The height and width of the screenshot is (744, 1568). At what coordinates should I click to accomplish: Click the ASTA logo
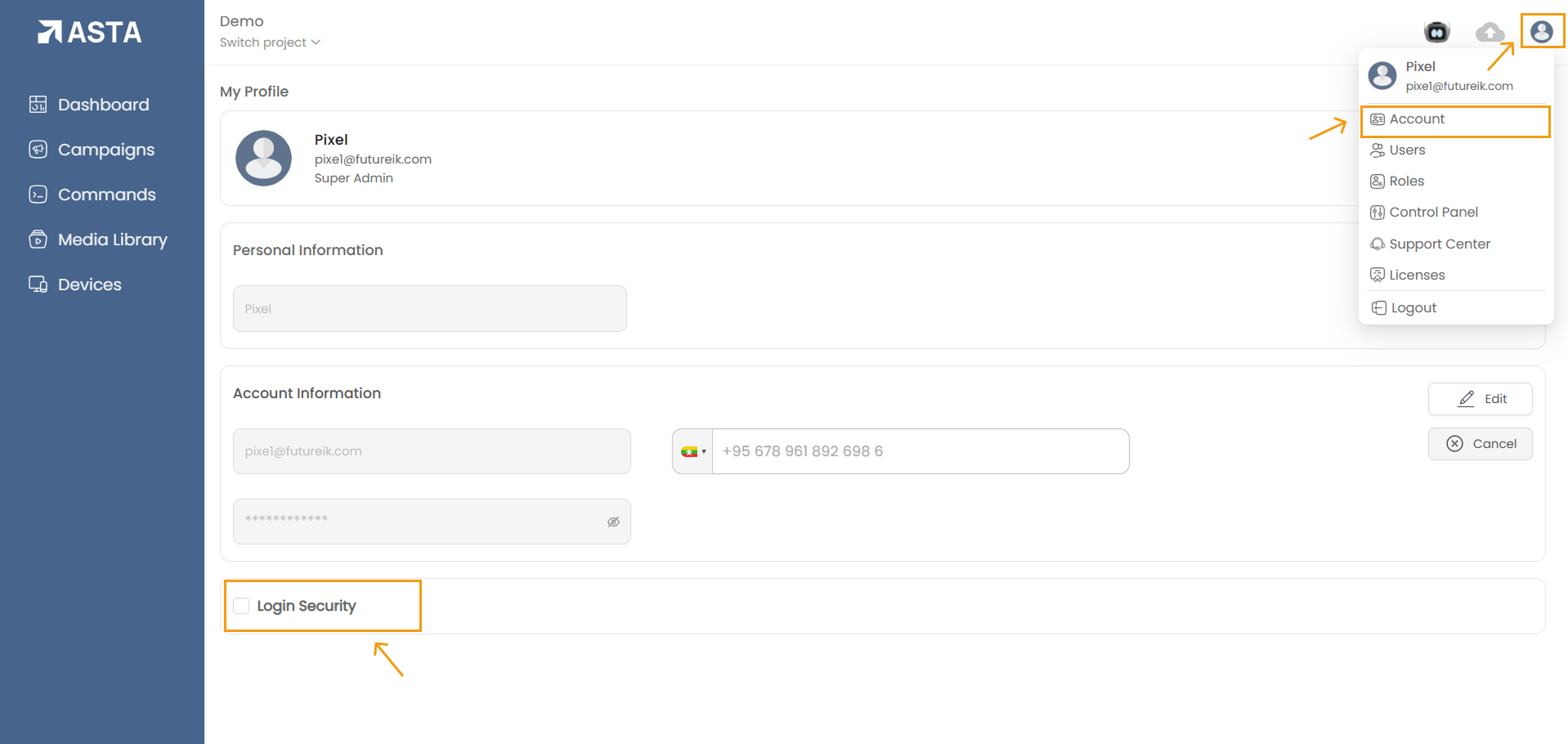tap(90, 32)
